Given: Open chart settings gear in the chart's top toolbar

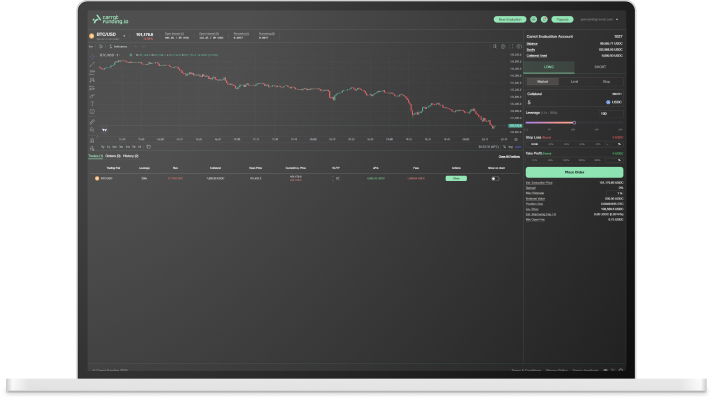Looking at the screenshot, I should (x=503, y=46).
